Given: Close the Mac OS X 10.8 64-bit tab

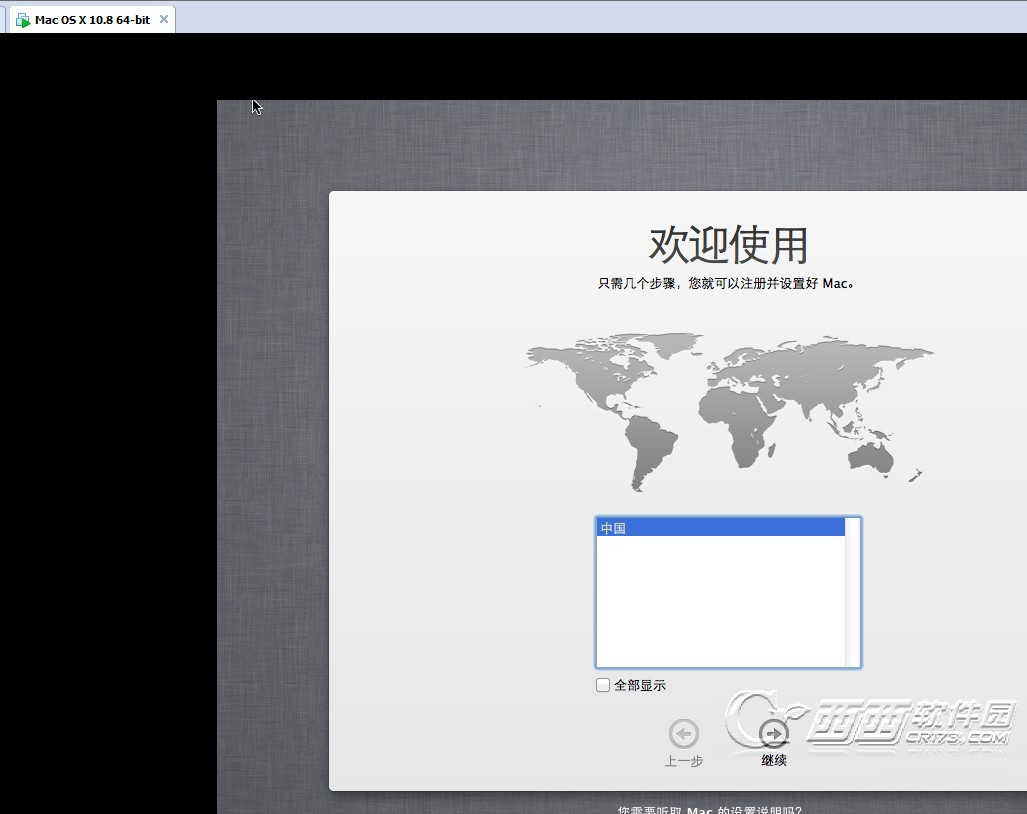Looking at the screenshot, I should [164, 19].
